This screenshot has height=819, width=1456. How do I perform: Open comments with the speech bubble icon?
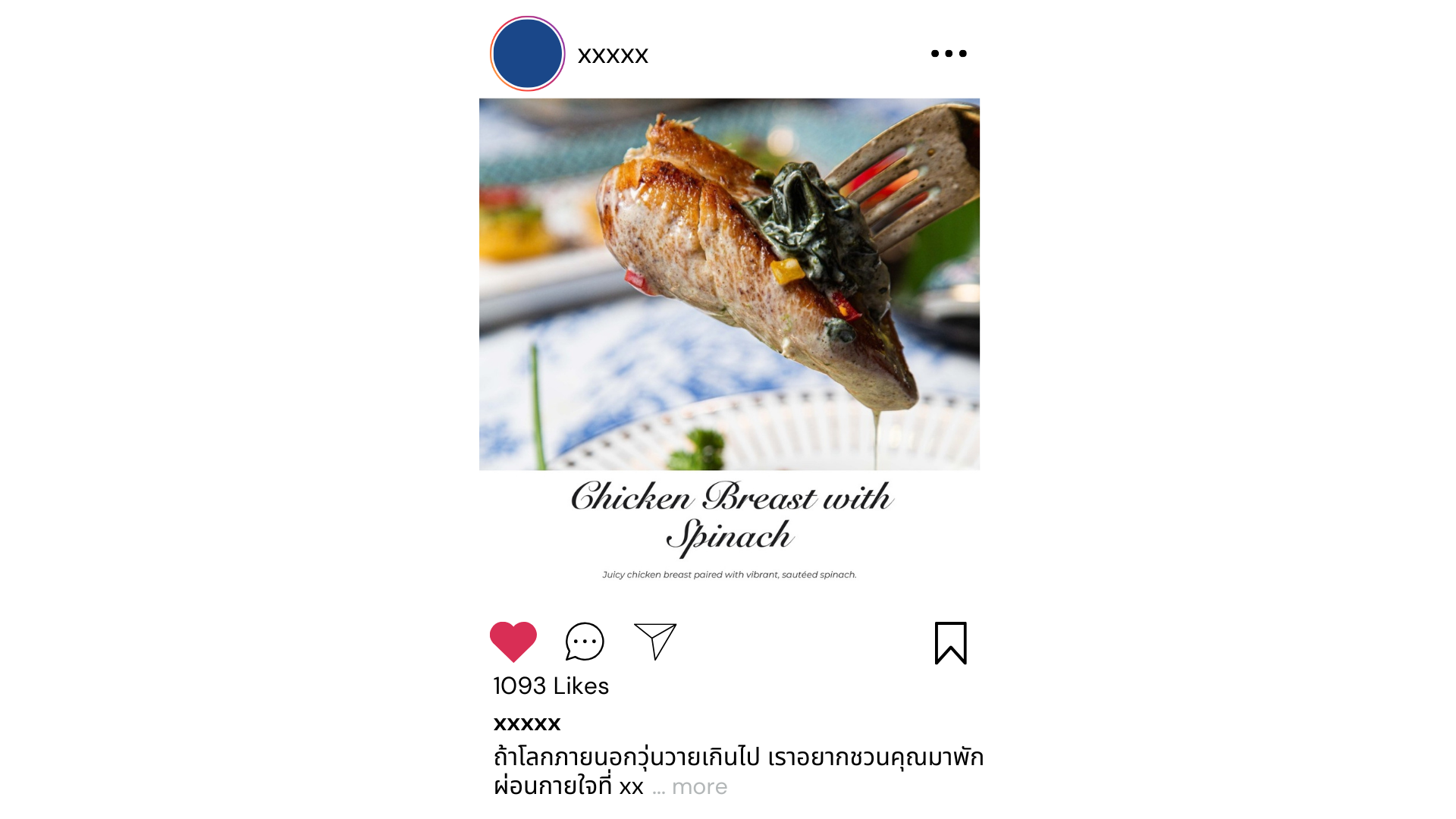[585, 642]
